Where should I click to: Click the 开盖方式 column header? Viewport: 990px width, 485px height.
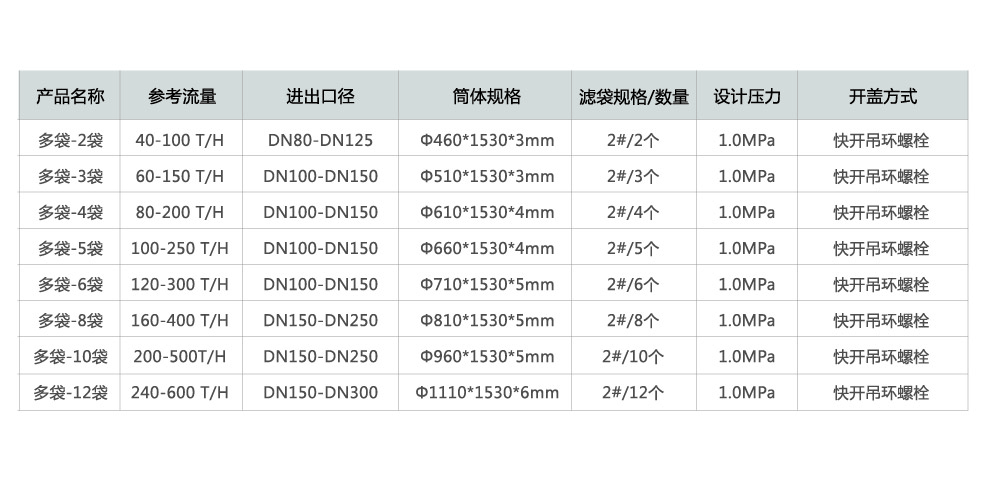click(882, 97)
